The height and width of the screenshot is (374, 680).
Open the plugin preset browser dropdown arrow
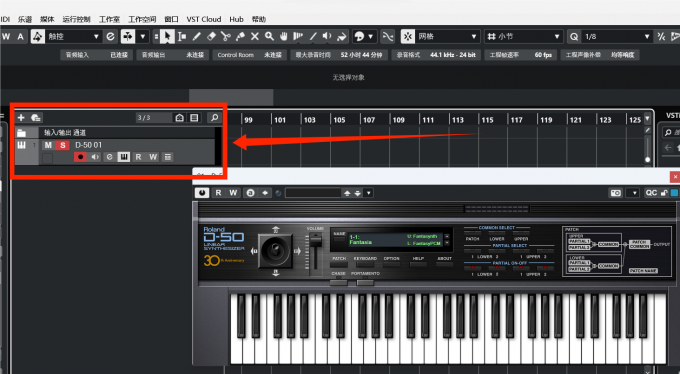coord(369,193)
